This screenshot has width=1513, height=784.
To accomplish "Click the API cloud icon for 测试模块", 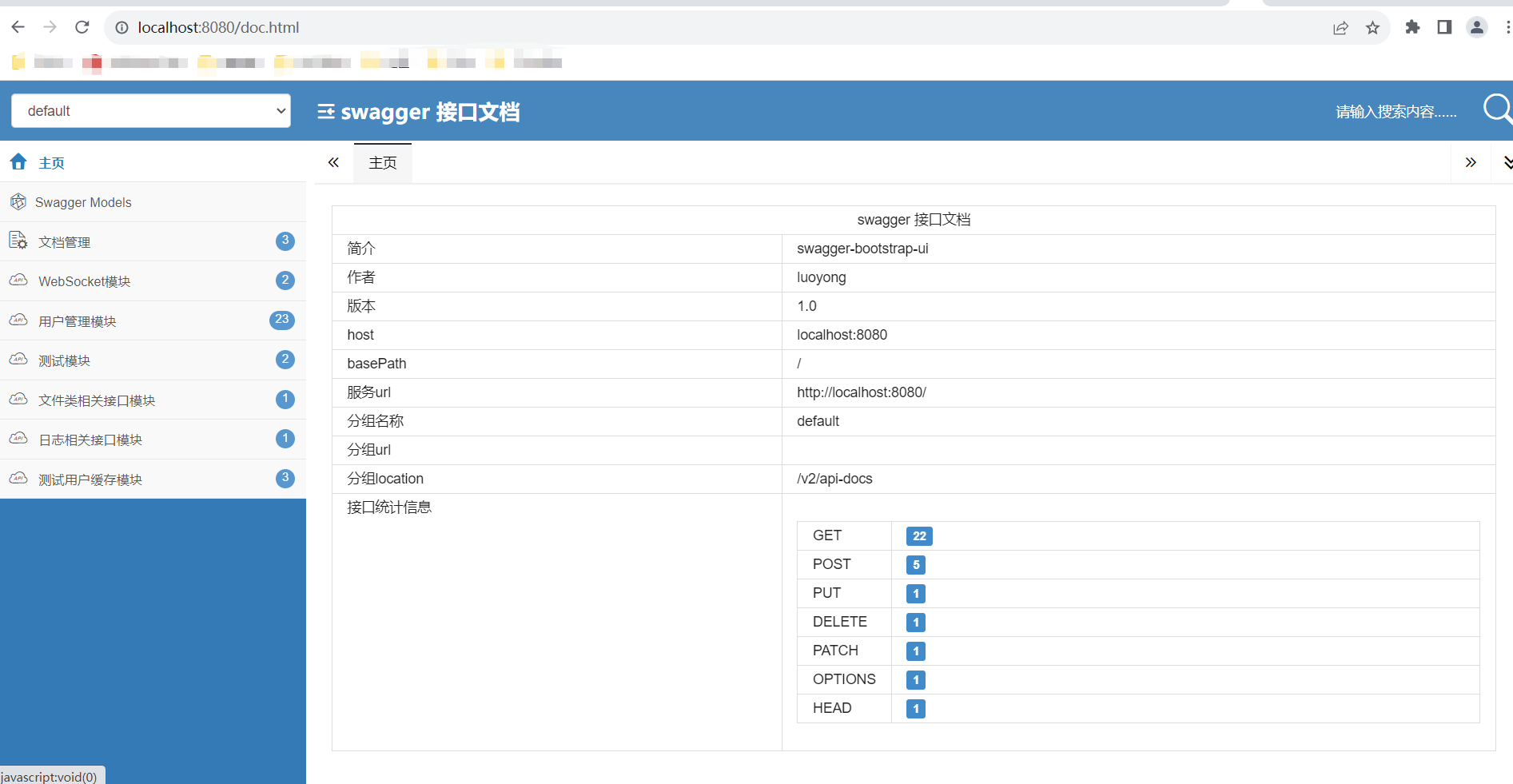I will click(x=18, y=360).
